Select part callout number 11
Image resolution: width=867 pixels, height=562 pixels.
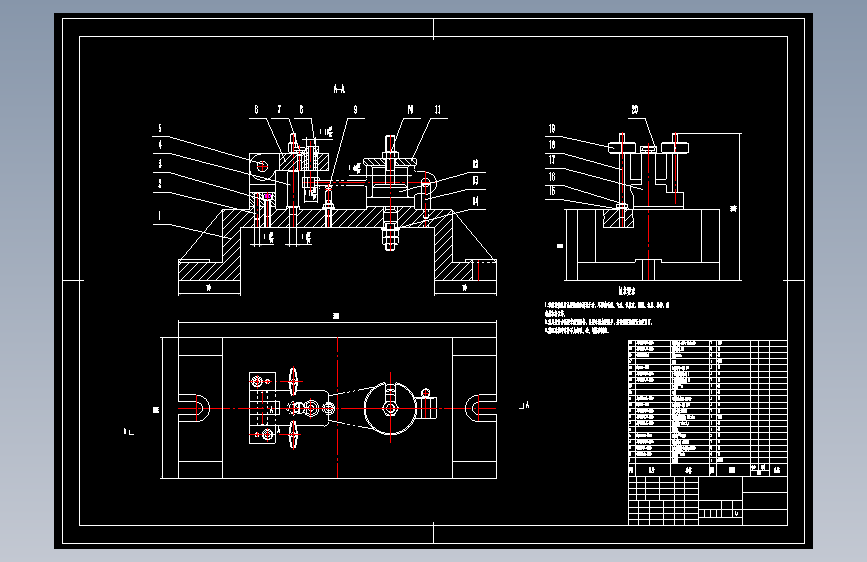click(x=437, y=110)
